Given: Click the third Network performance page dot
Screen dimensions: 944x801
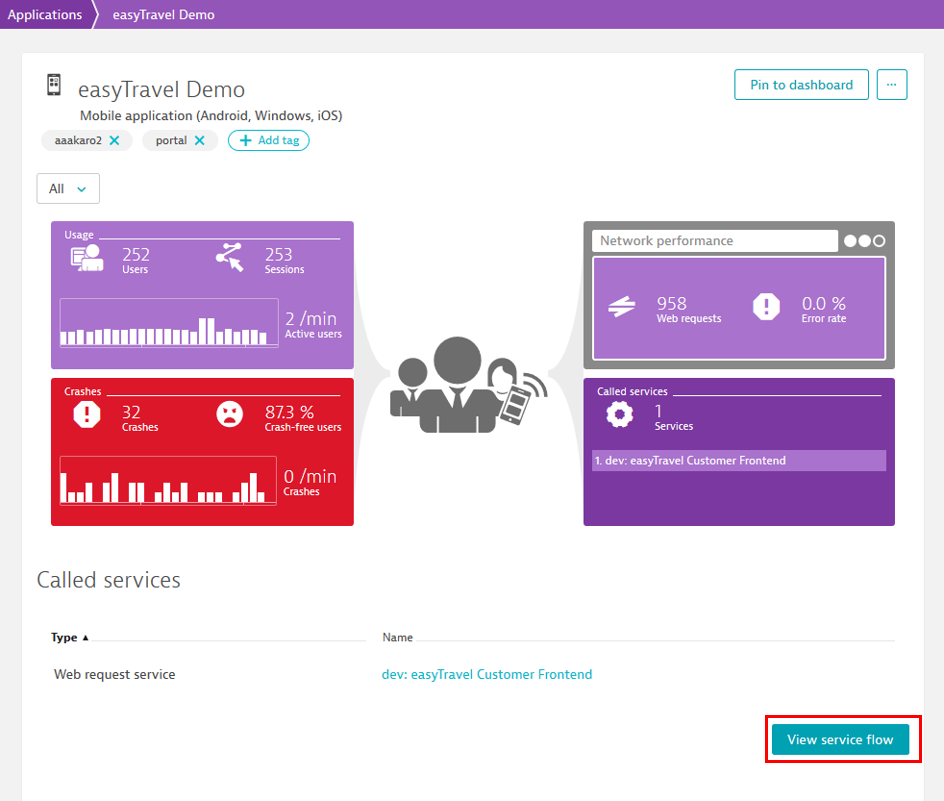Looking at the screenshot, I should click(879, 241).
